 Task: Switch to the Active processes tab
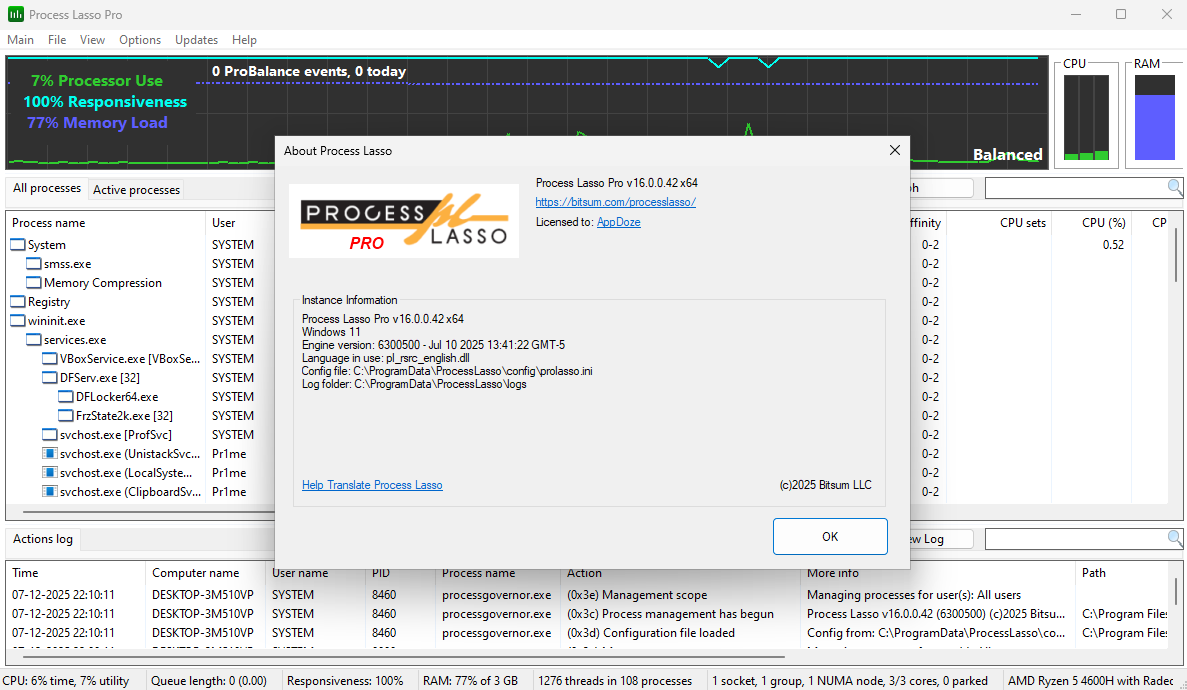[136, 189]
